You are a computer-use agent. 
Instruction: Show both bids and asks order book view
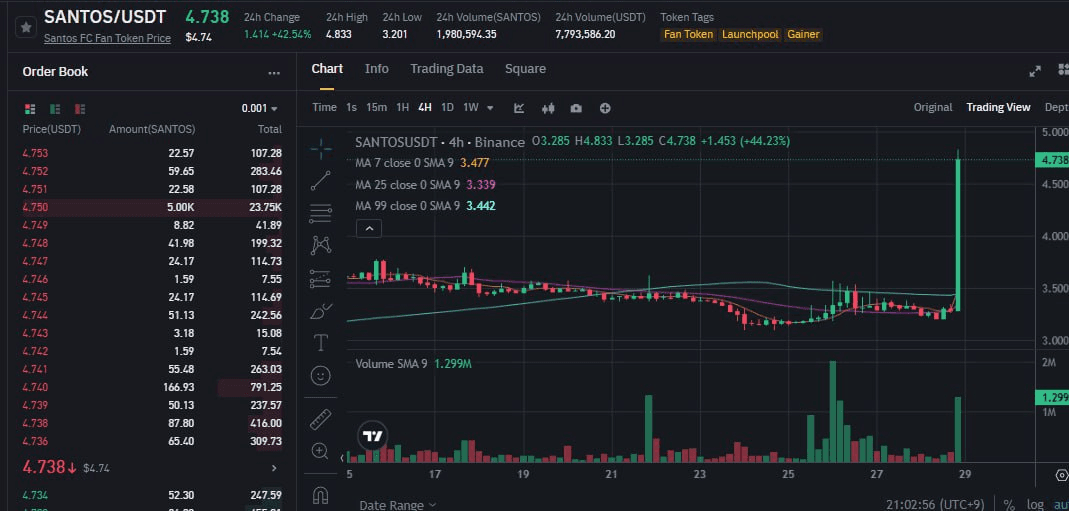tap(29, 109)
